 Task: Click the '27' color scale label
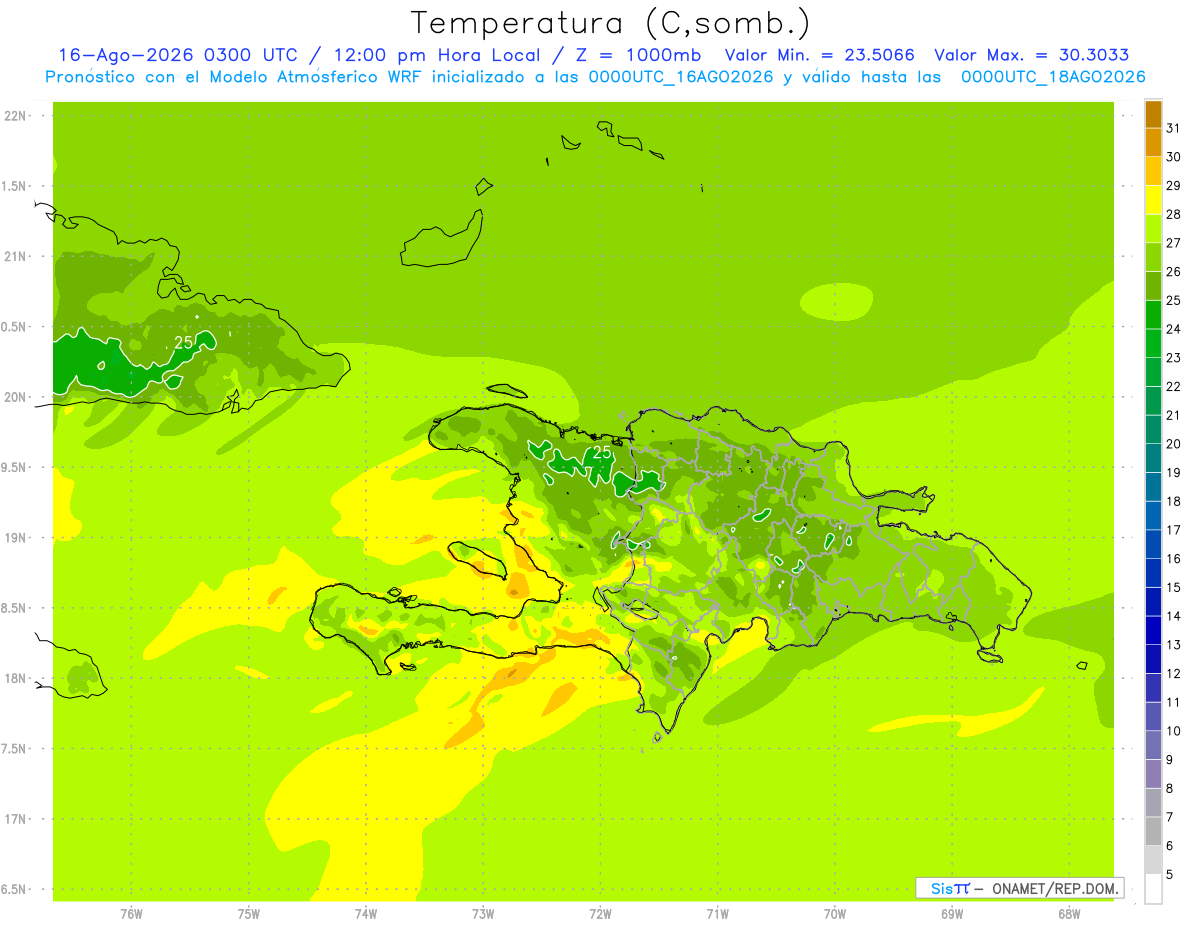click(x=1173, y=243)
